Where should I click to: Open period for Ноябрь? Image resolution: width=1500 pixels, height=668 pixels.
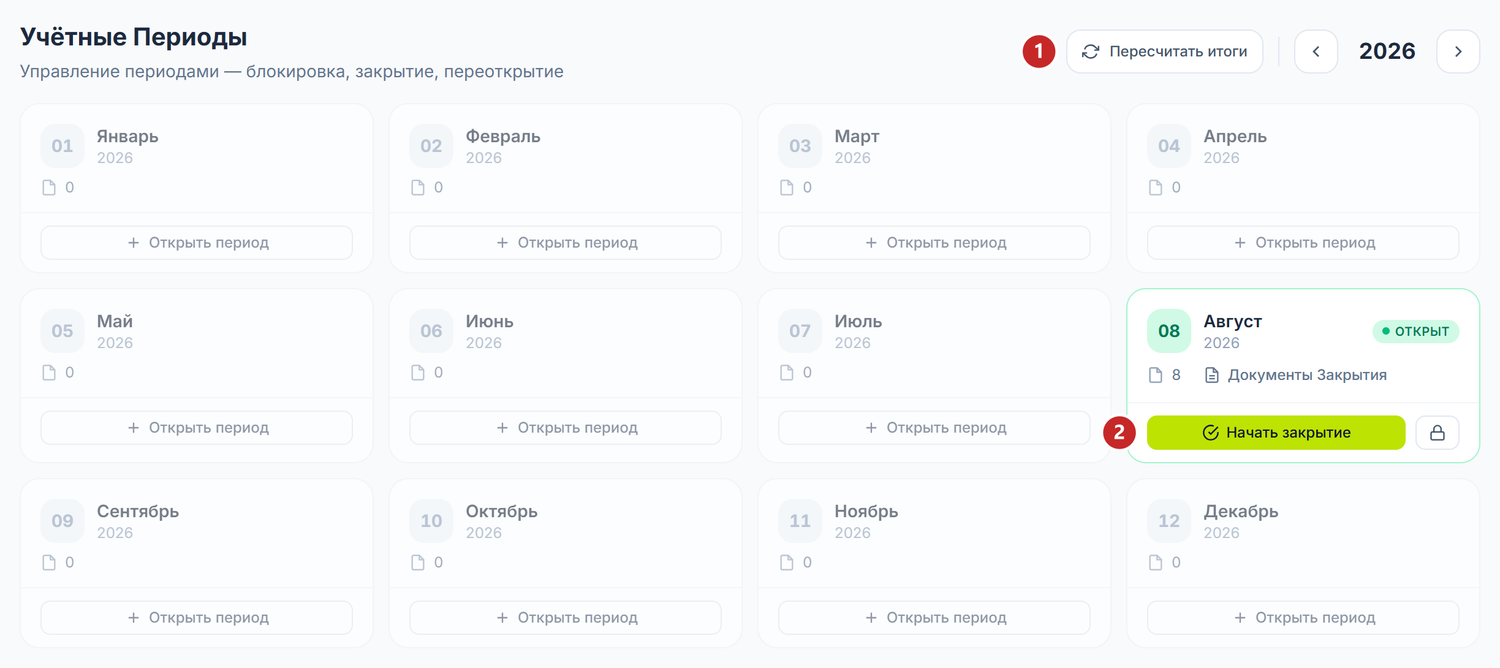pos(934,617)
